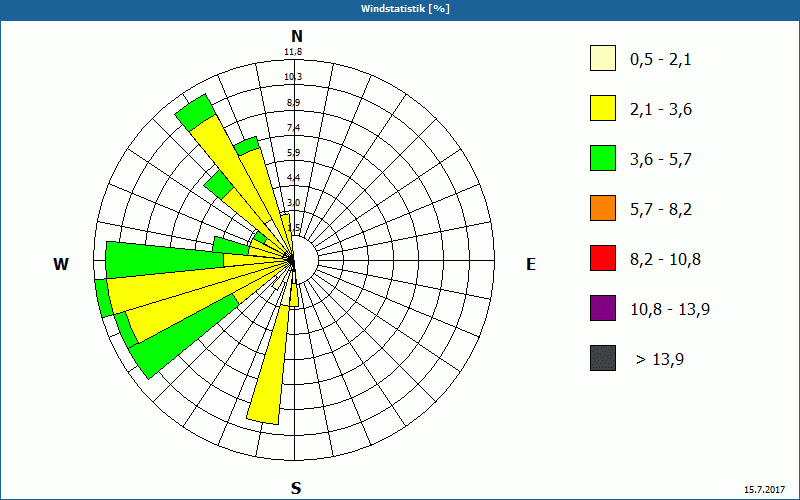Screen dimensions: 800x500
Task: Click the legend label '8,2 - 10,8'
Action: point(665,260)
